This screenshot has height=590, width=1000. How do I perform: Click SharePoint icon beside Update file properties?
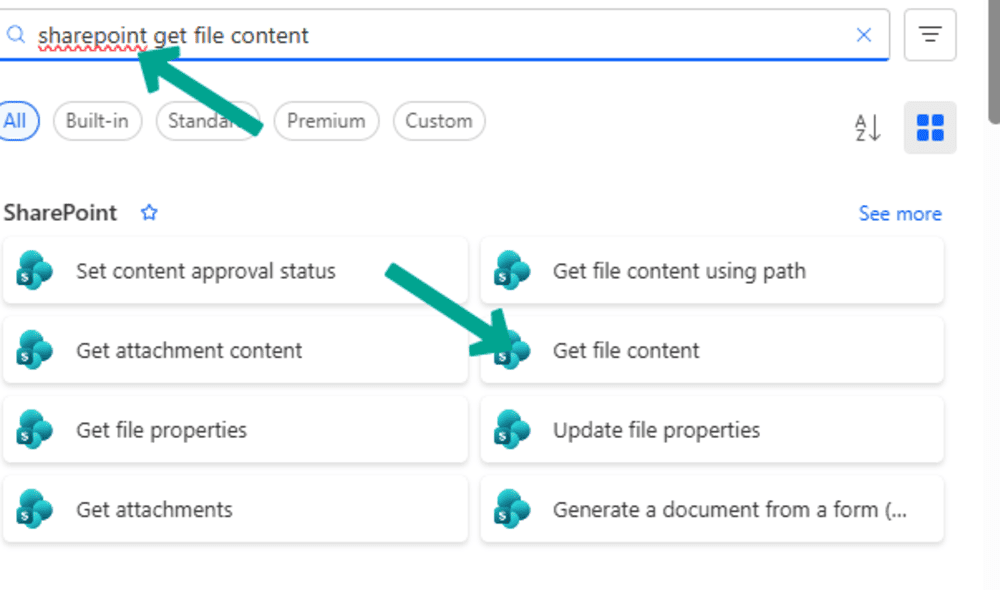click(x=512, y=430)
